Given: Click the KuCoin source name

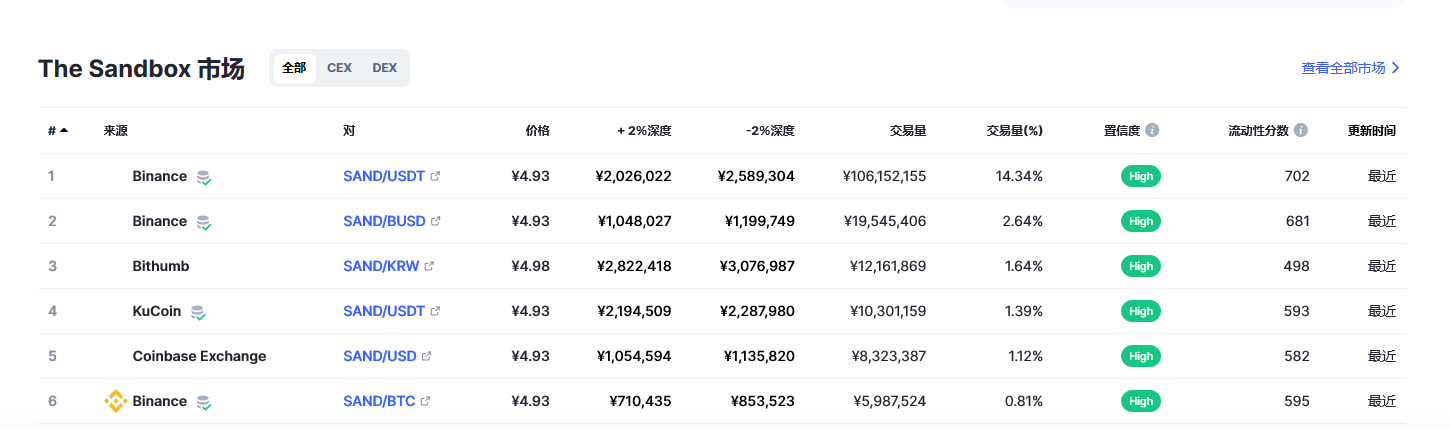Looking at the screenshot, I should [157, 311].
